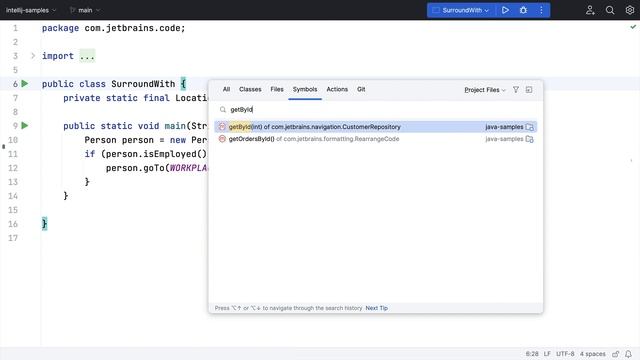
Task: Switch to the Classes tab
Action: coord(250,89)
